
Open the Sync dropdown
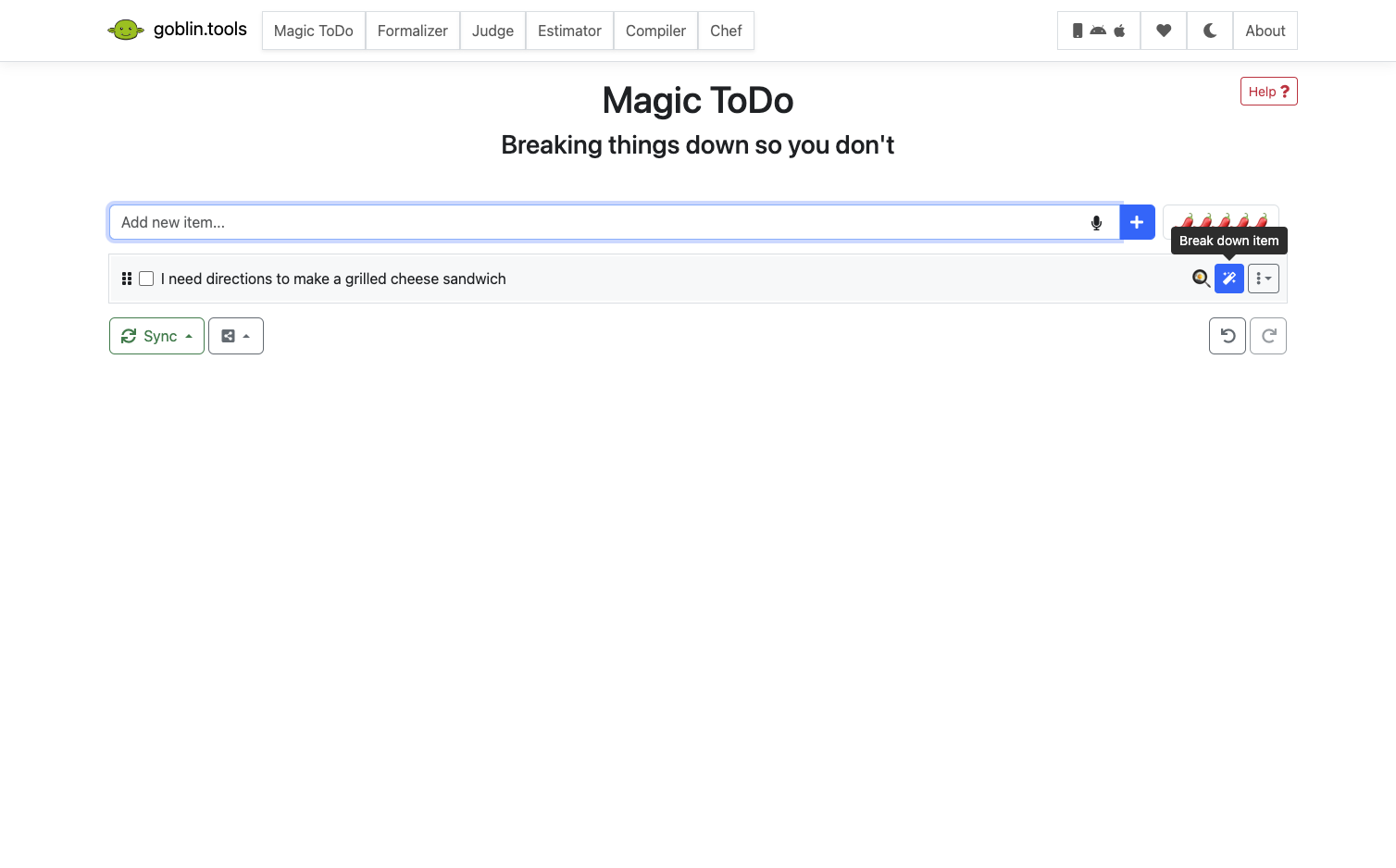click(x=156, y=336)
